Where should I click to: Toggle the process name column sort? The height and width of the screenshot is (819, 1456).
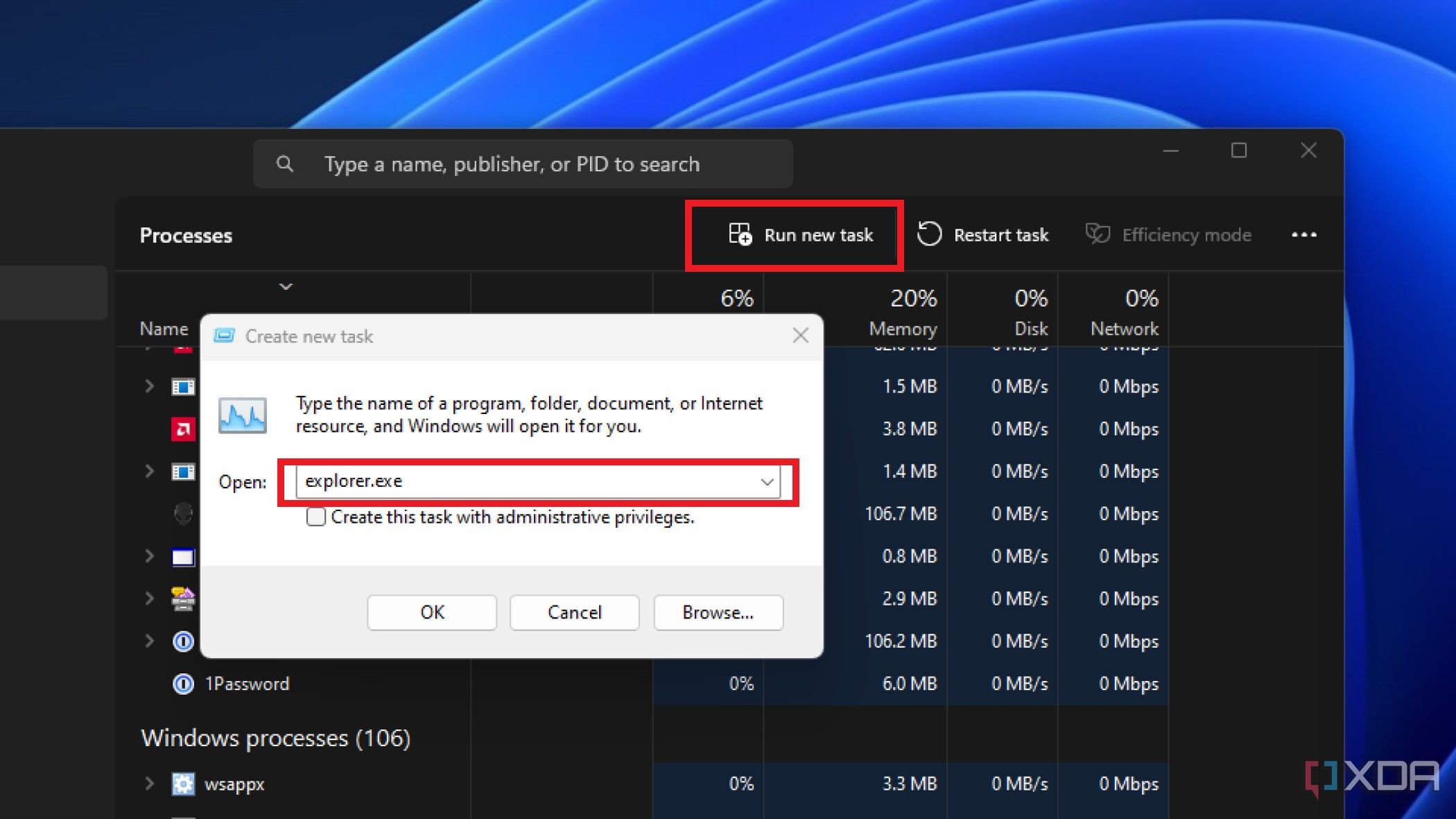coord(163,328)
